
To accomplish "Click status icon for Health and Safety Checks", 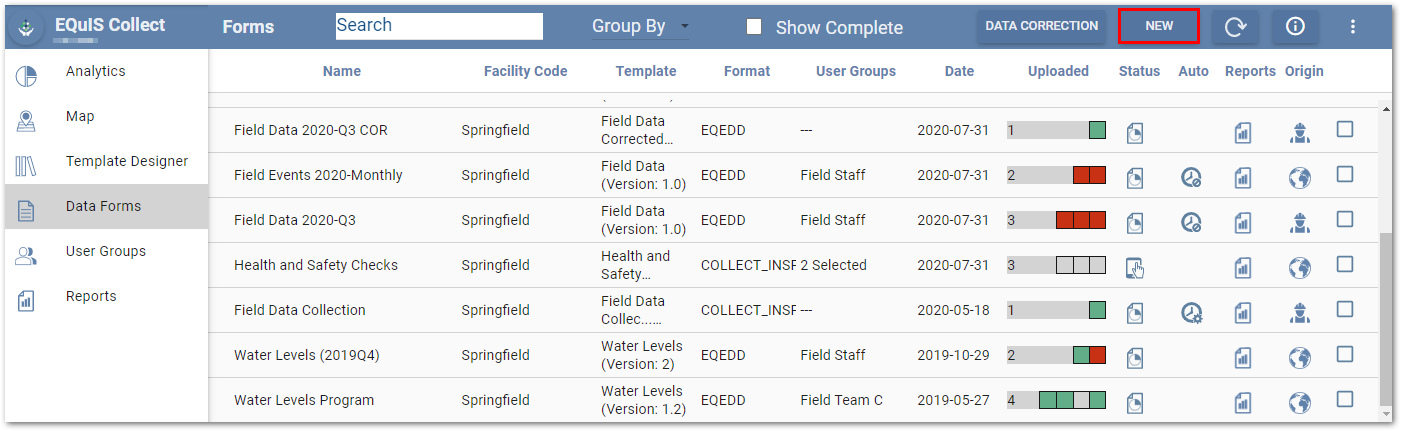I will [1135, 267].
